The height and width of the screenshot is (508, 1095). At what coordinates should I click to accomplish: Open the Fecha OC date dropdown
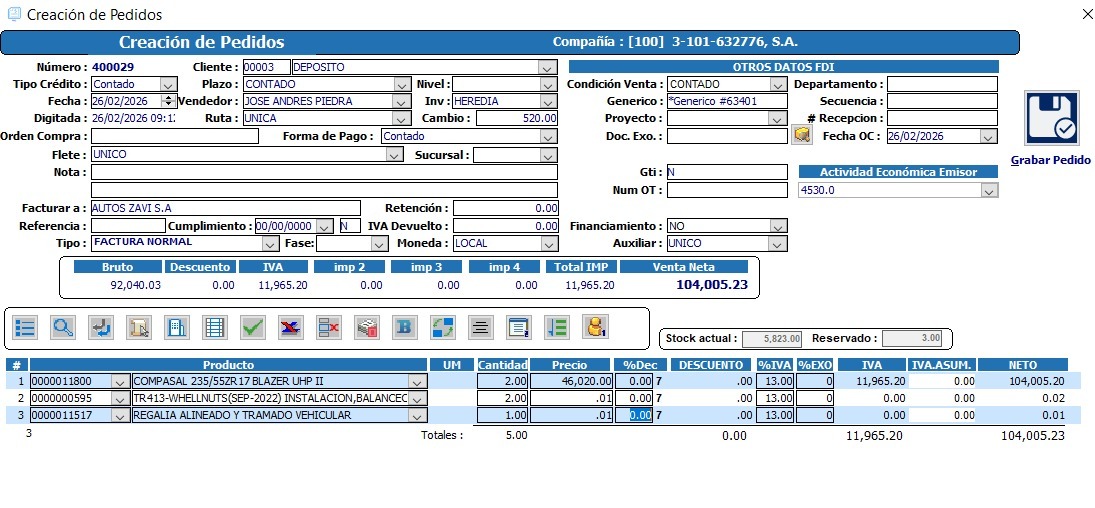(989, 136)
